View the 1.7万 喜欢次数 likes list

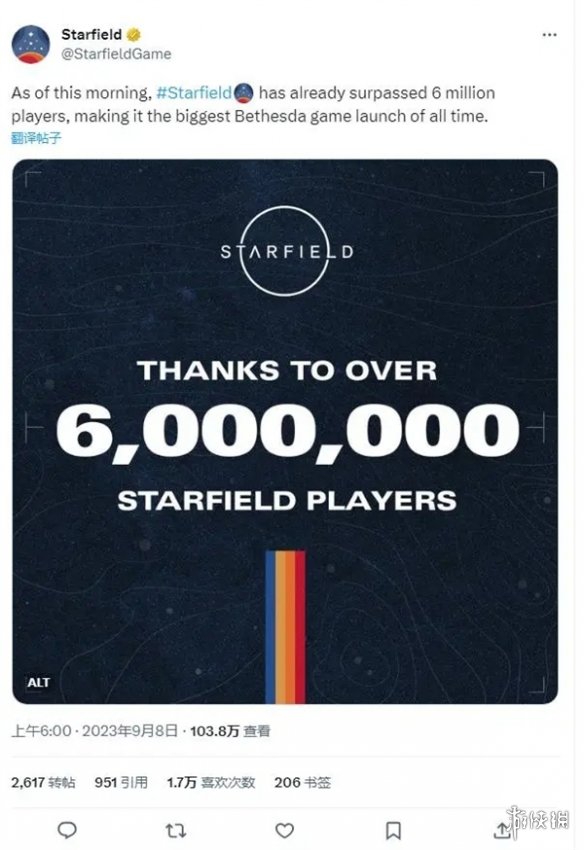coord(211,782)
